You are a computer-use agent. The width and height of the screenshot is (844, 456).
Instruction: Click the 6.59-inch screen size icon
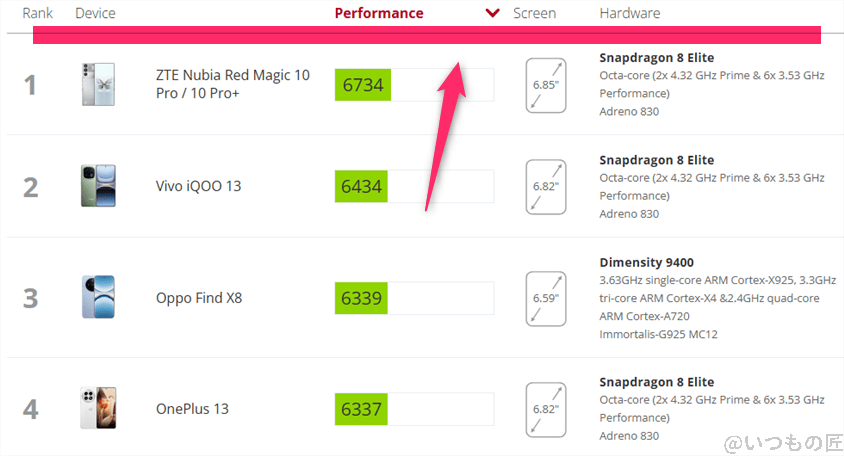coord(546,297)
